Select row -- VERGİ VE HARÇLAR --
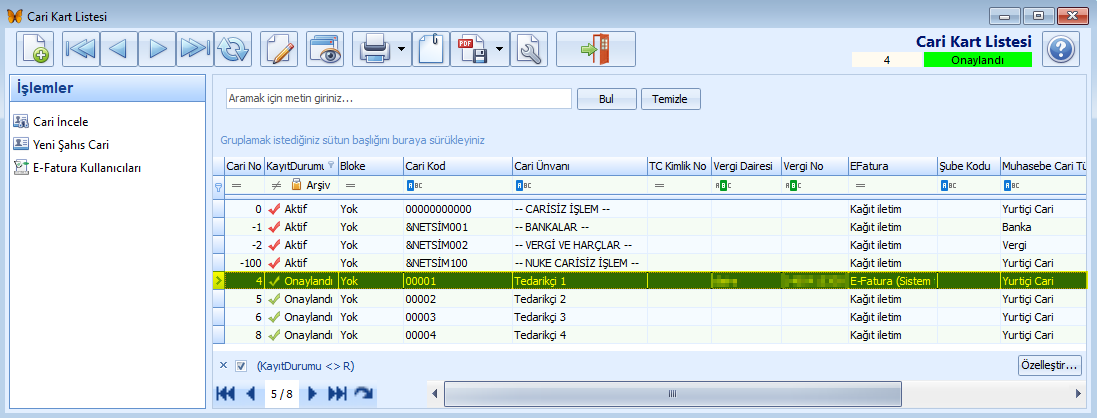This screenshot has width=1097, height=418. click(648, 245)
